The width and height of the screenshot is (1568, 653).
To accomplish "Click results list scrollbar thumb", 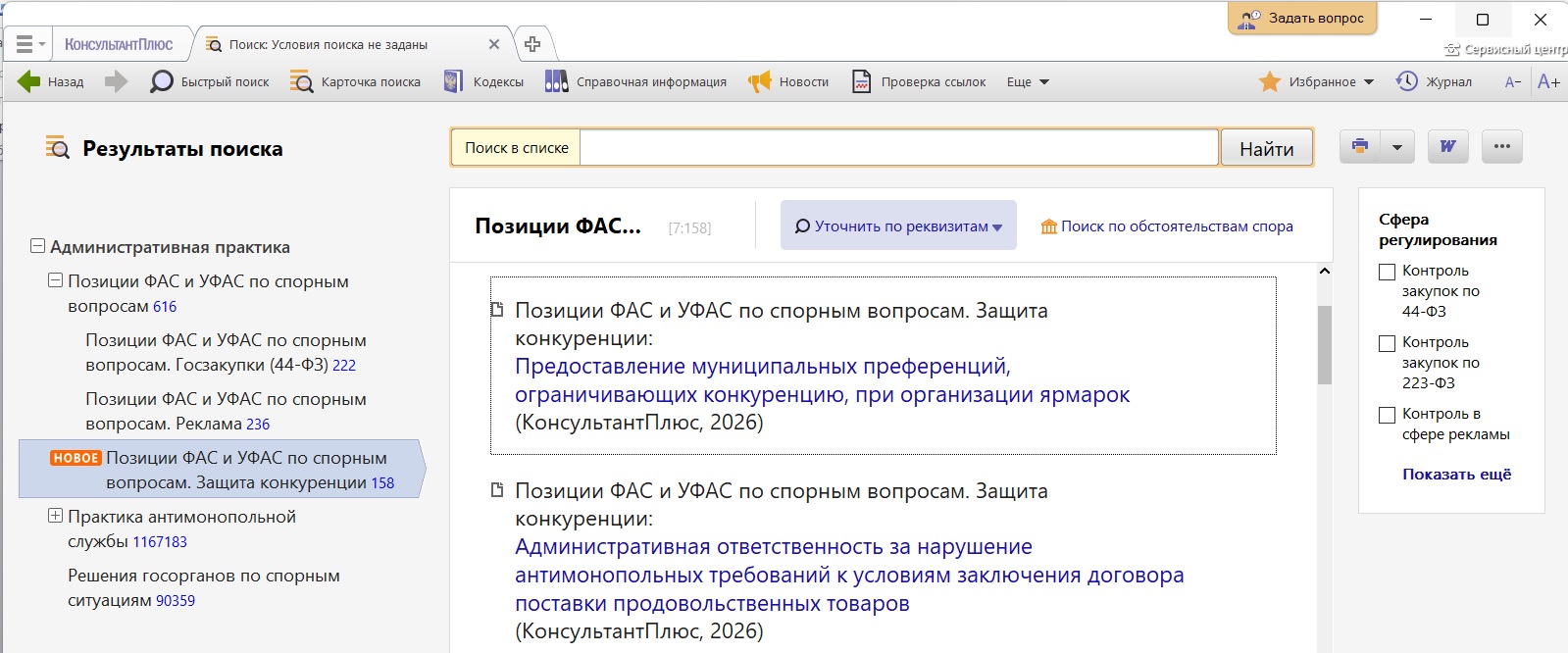I will [x=1325, y=345].
